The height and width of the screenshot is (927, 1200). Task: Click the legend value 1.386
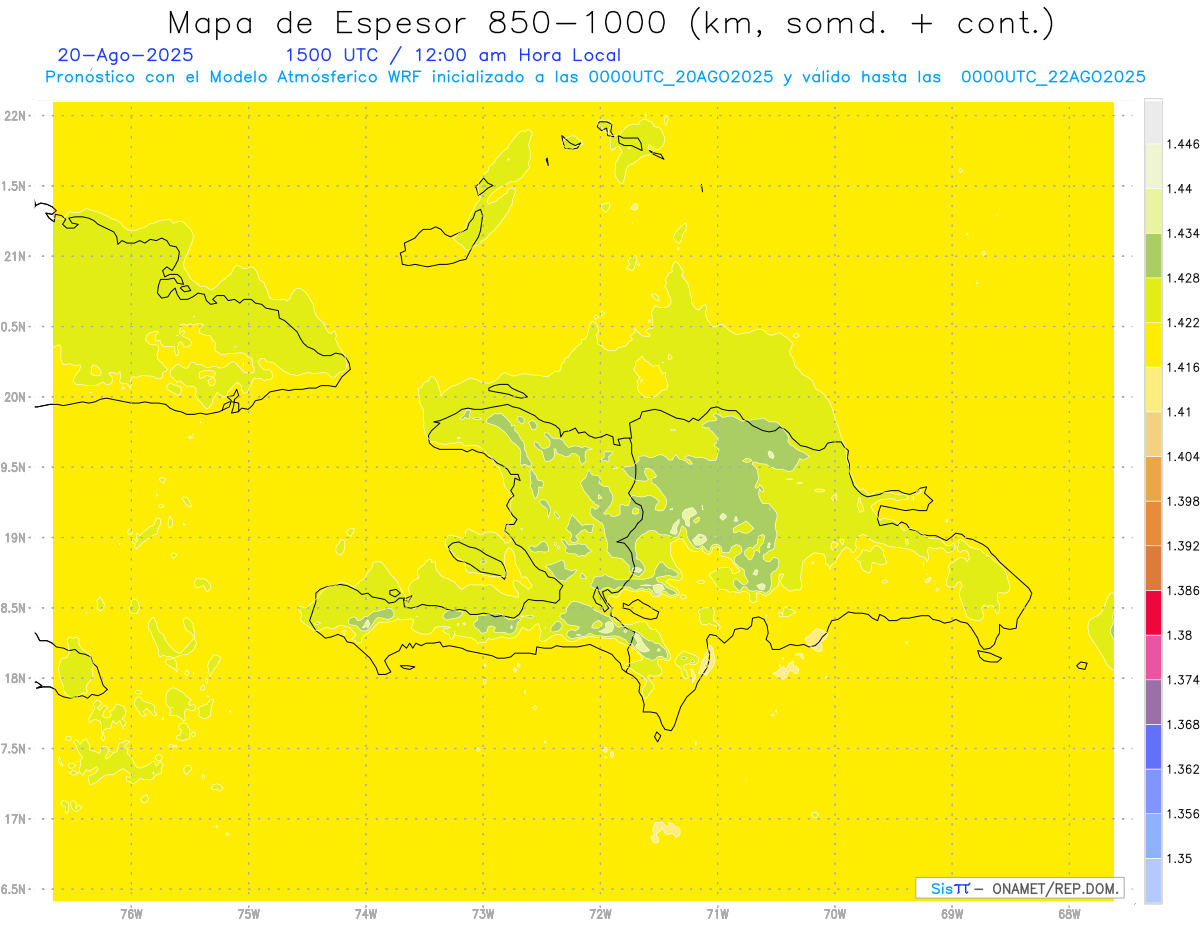tap(1184, 590)
